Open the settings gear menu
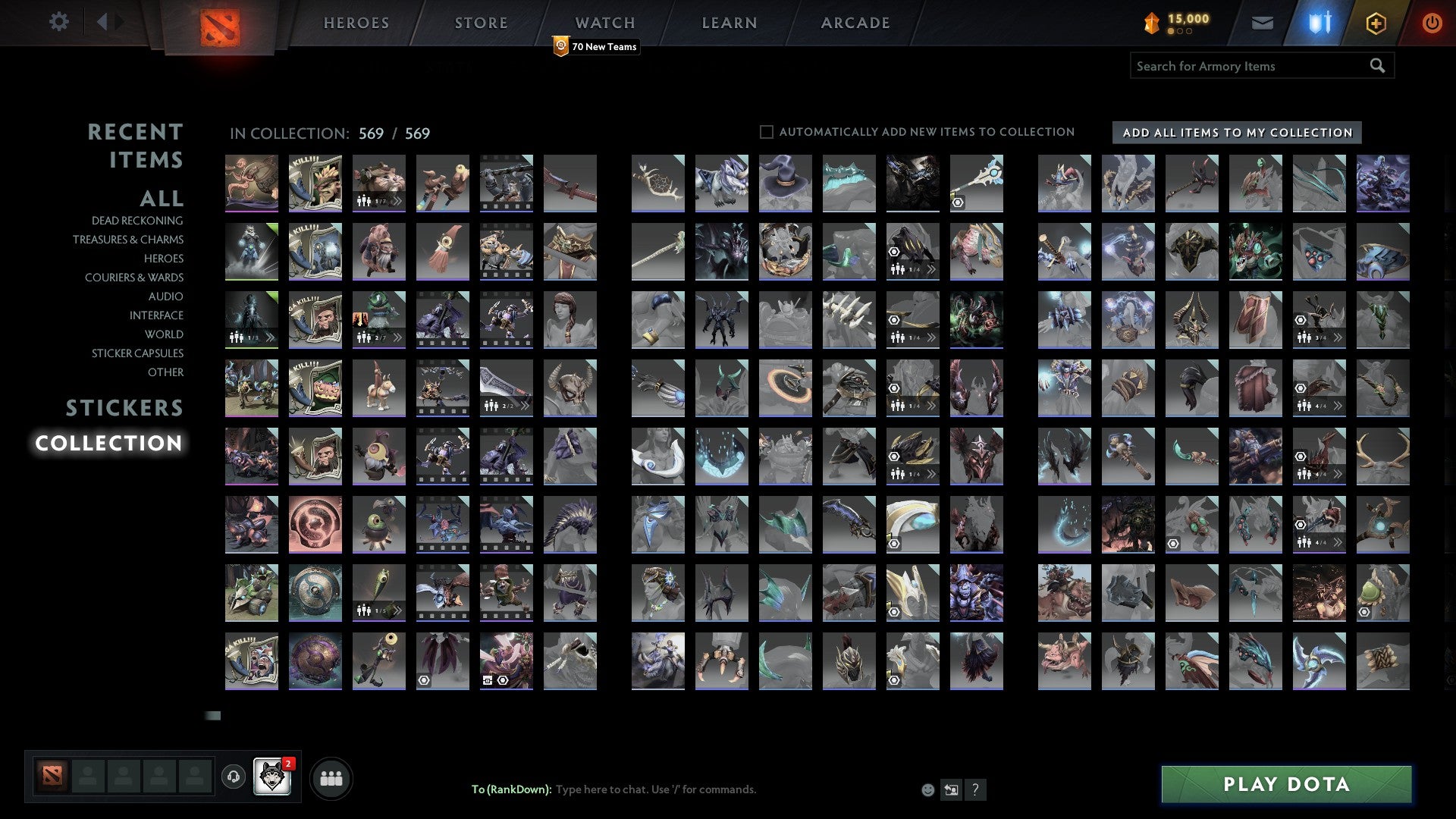Image resolution: width=1456 pixels, height=819 pixels. pyautogui.click(x=58, y=22)
